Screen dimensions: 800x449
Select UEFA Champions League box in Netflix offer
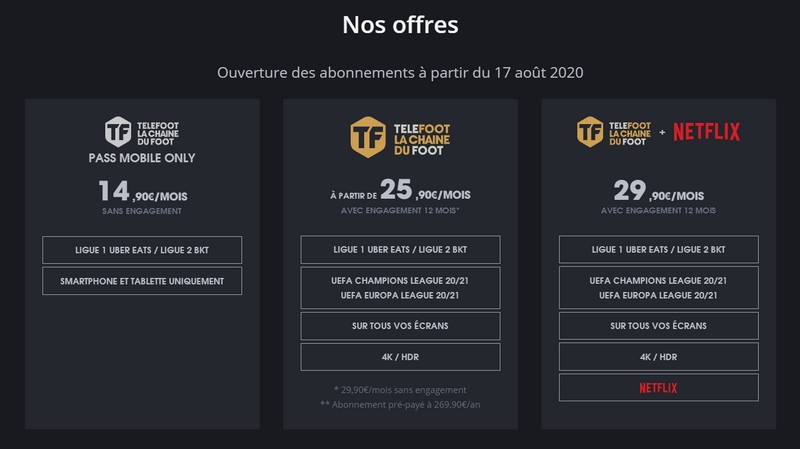click(658, 288)
